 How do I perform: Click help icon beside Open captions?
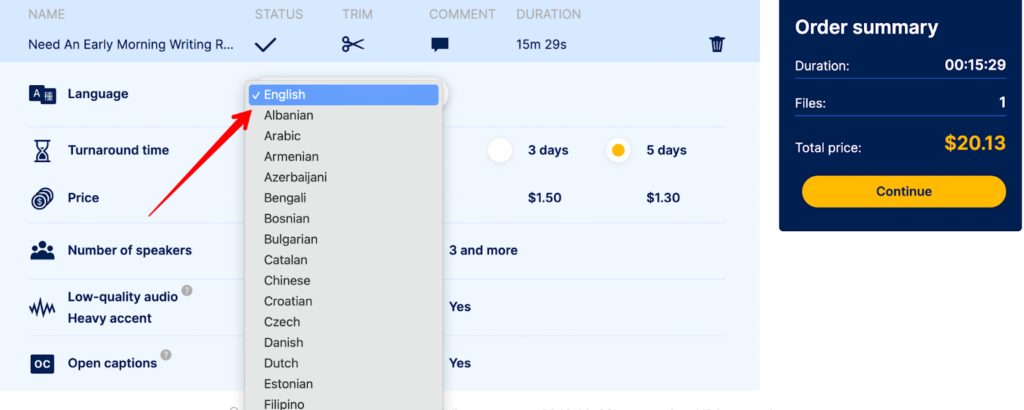click(x=166, y=355)
